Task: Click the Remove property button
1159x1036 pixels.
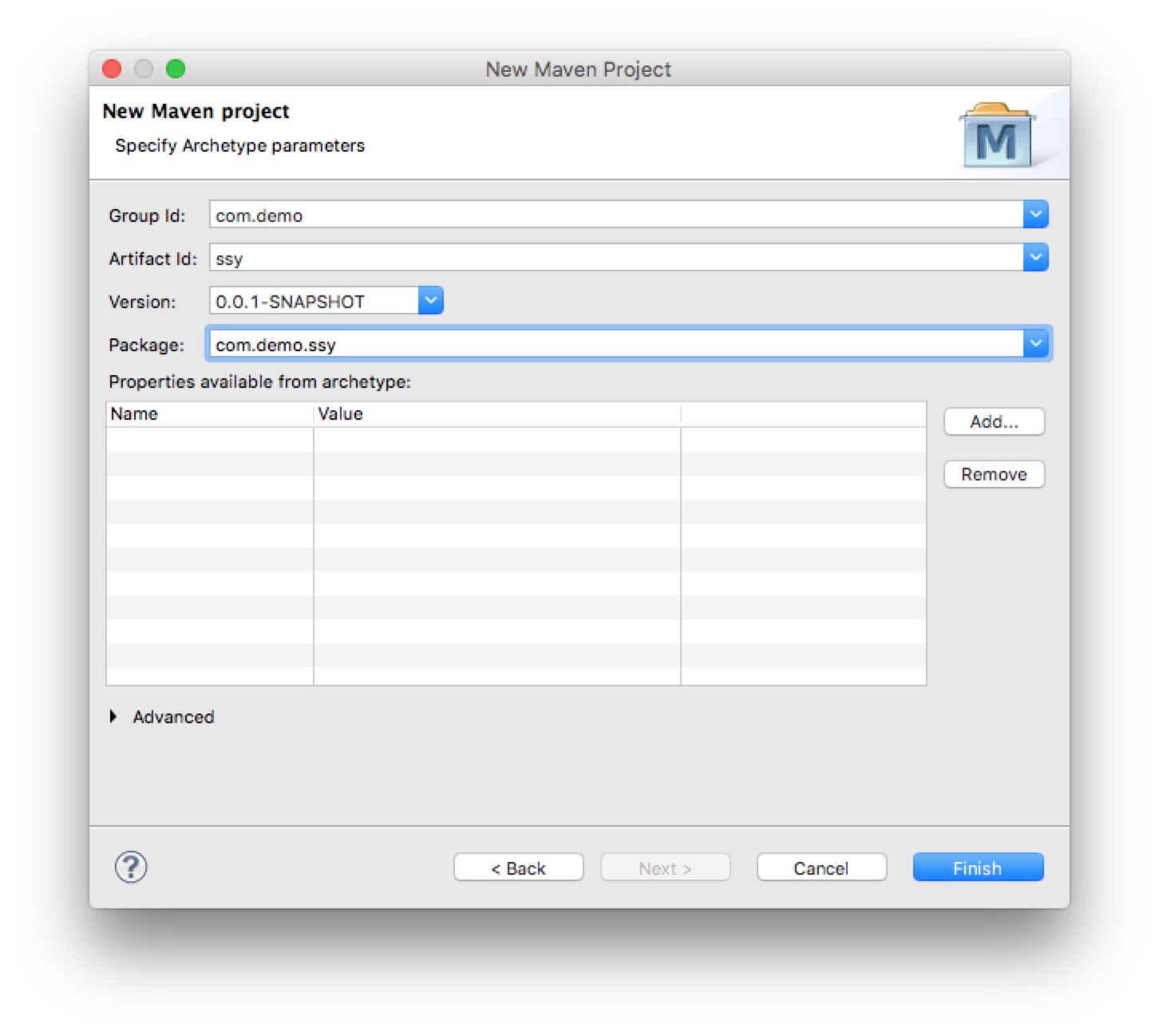Action: click(994, 474)
